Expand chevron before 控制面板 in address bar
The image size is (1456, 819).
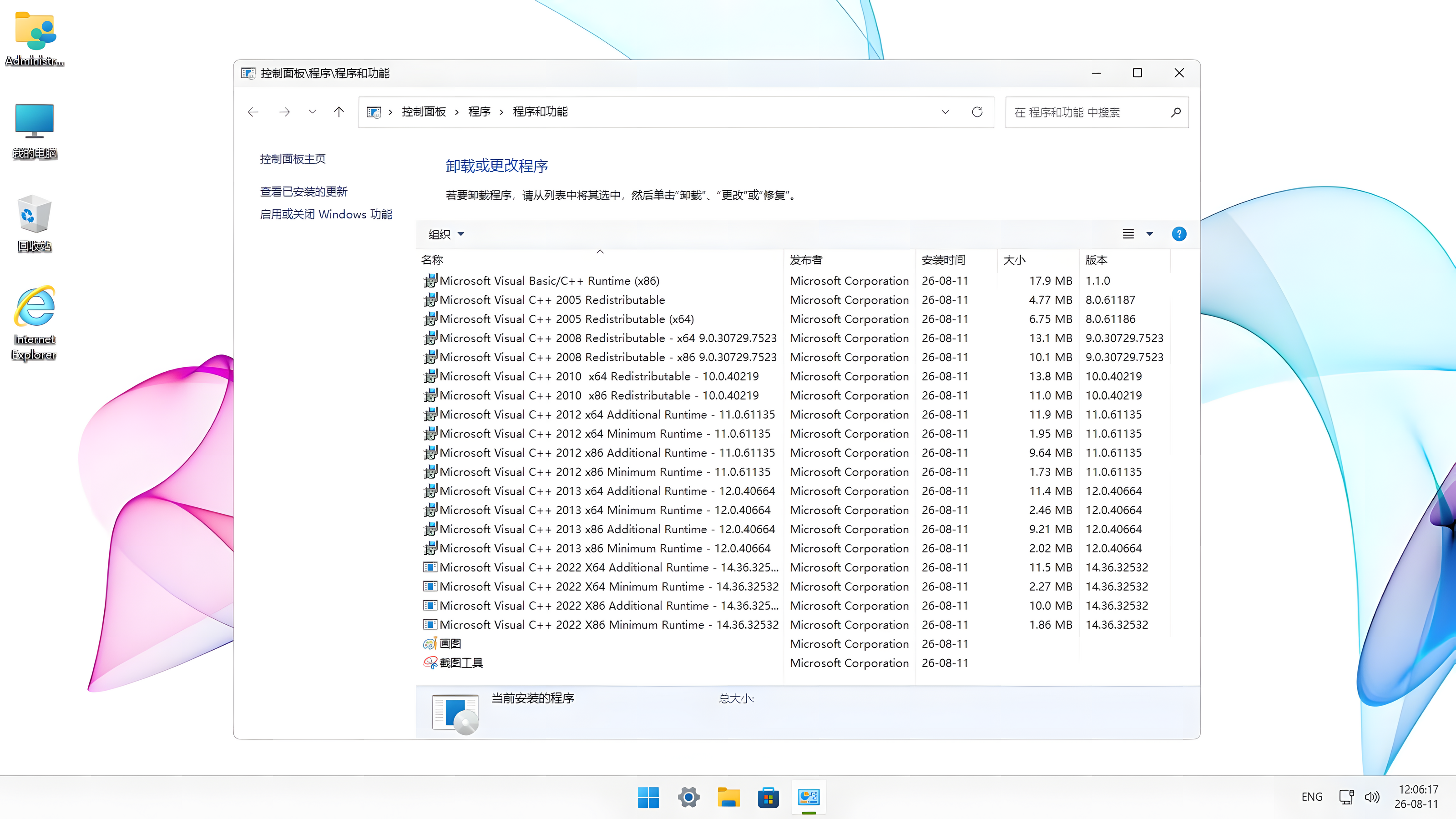coord(390,112)
